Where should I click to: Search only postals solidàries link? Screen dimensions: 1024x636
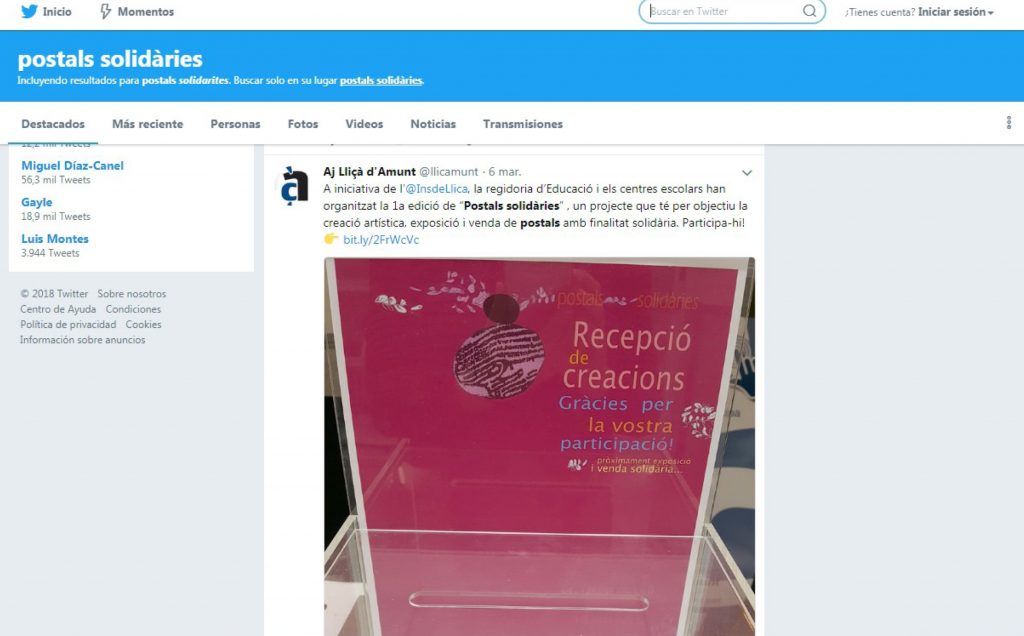pos(381,80)
